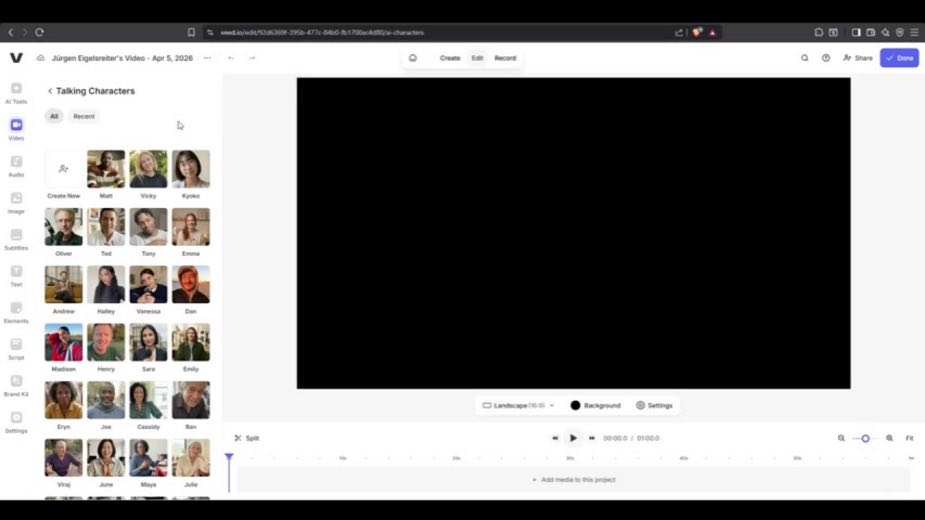Click the chat bubble icon beside Create
925x520 pixels.
(413, 58)
